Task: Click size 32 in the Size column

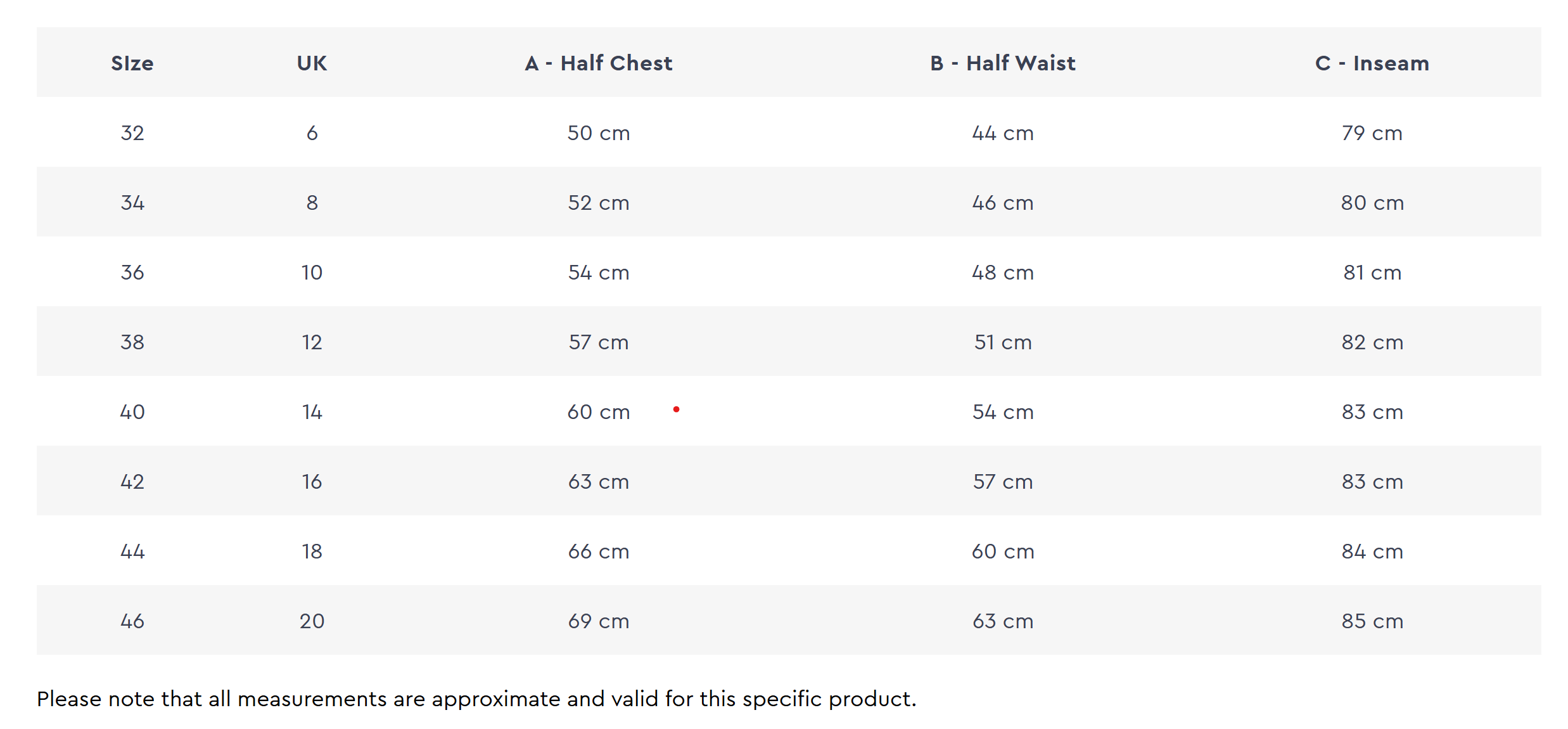Action: click(132, 133)
